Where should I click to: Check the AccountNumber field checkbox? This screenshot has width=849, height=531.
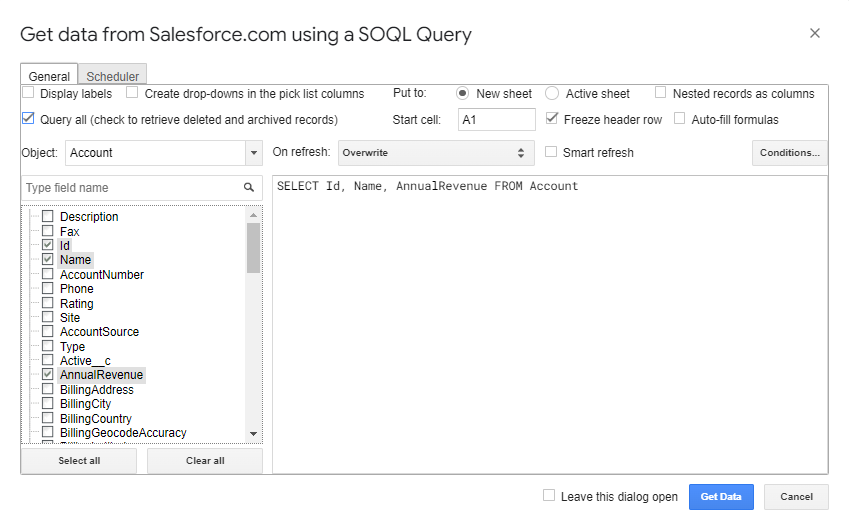tap(48, 274)
